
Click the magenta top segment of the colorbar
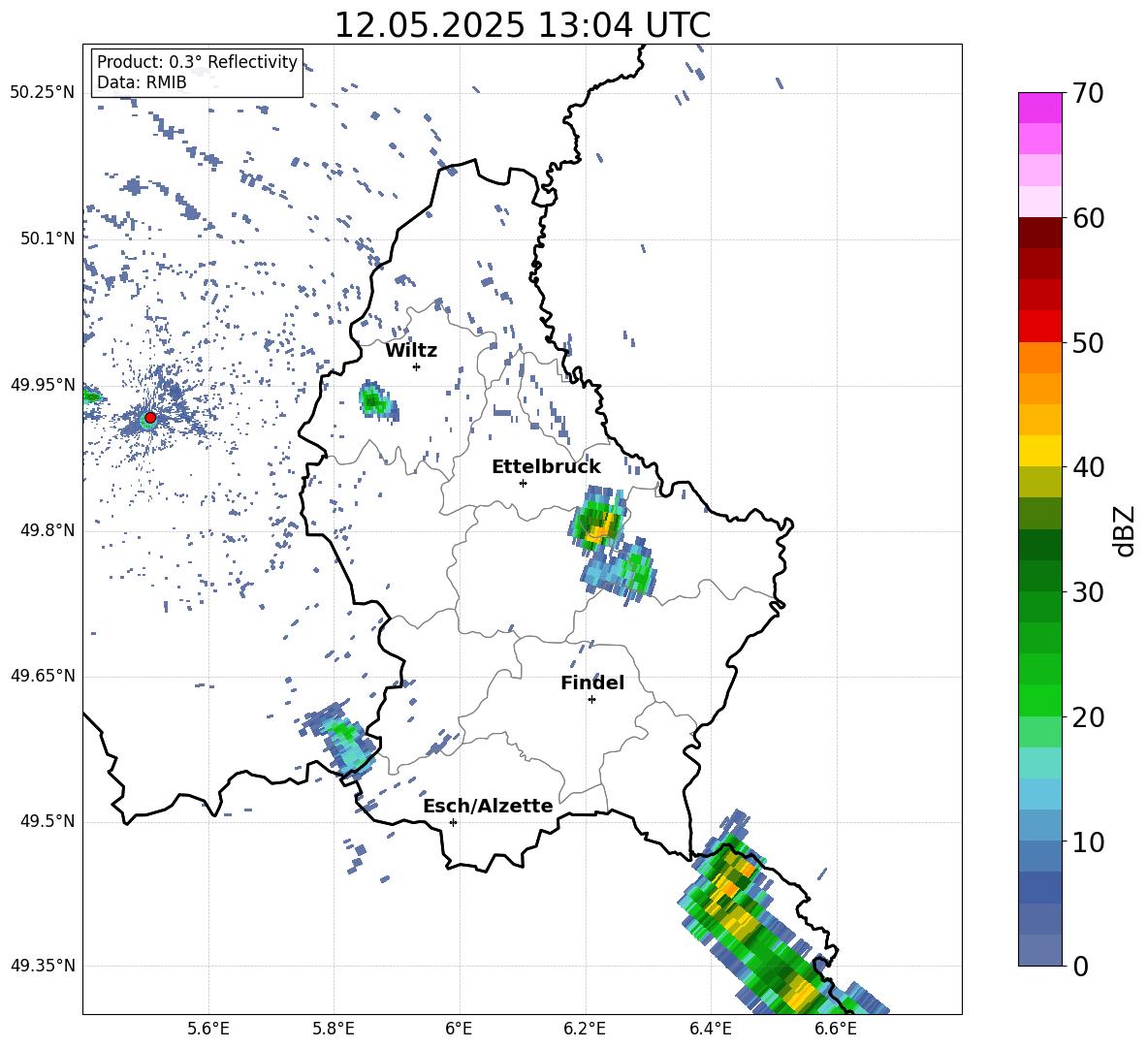1039,108
